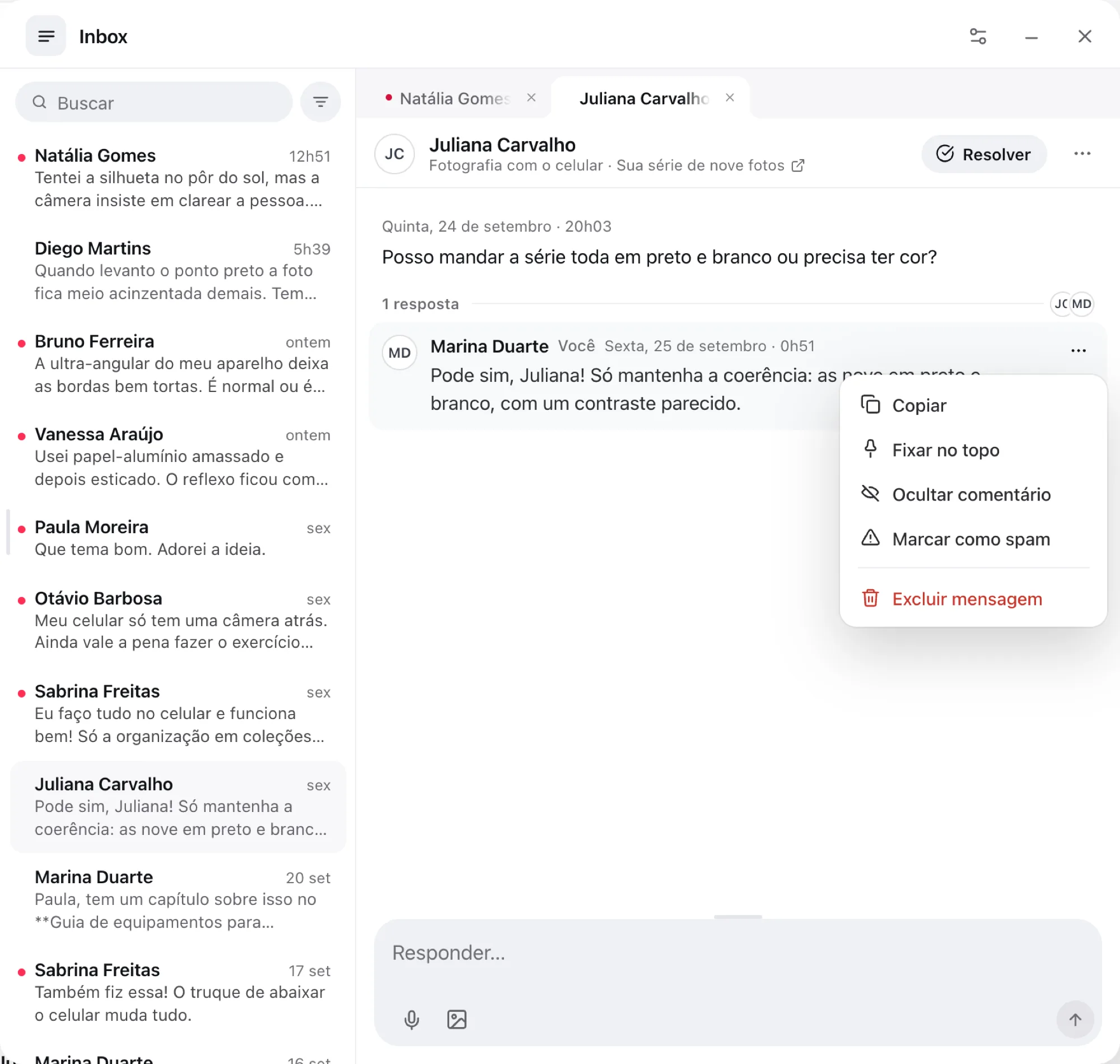Click the microphone icon in the reply box

click(x=412, y=1019)
